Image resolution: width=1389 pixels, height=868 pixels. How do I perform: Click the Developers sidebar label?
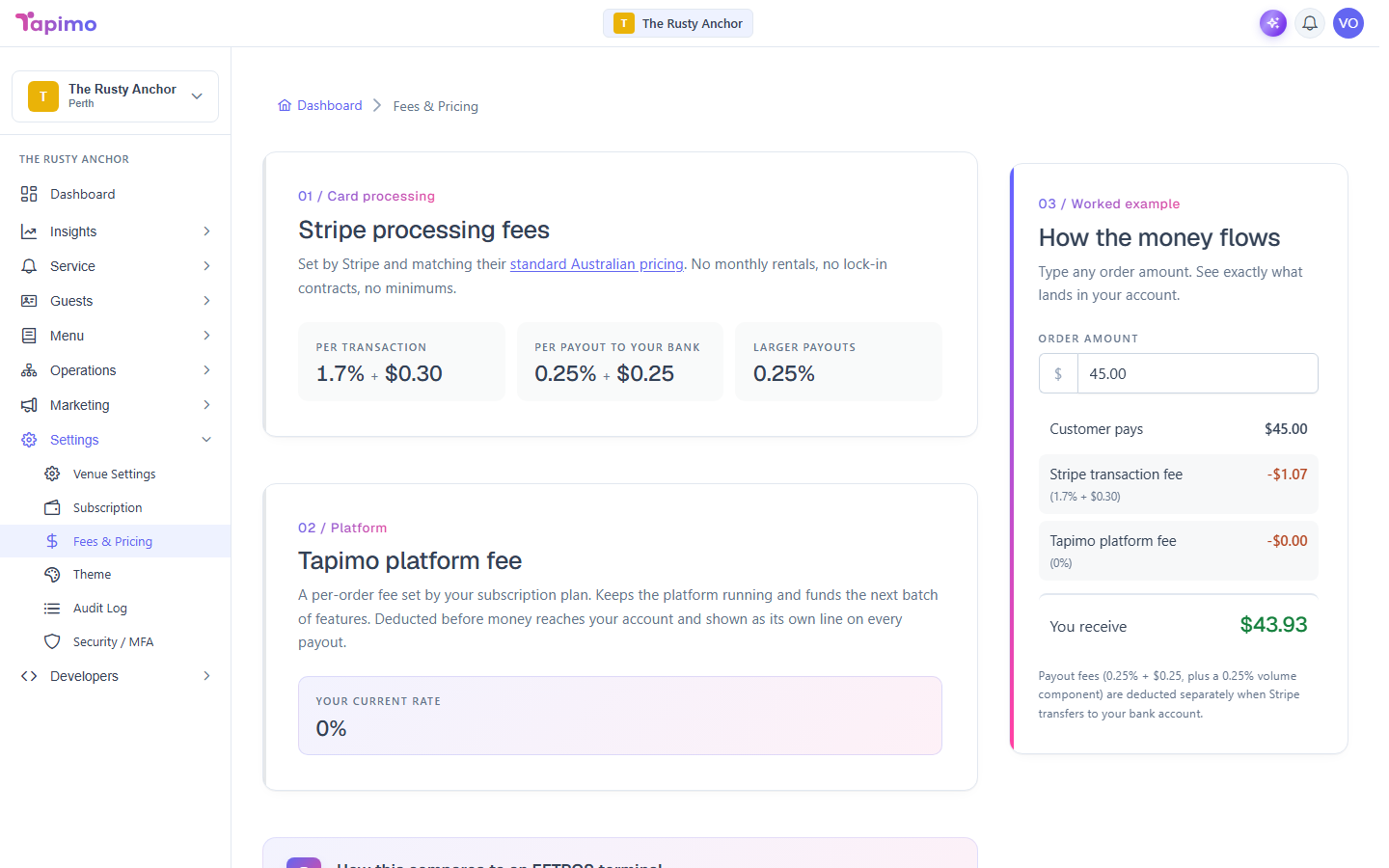point(84,676)
